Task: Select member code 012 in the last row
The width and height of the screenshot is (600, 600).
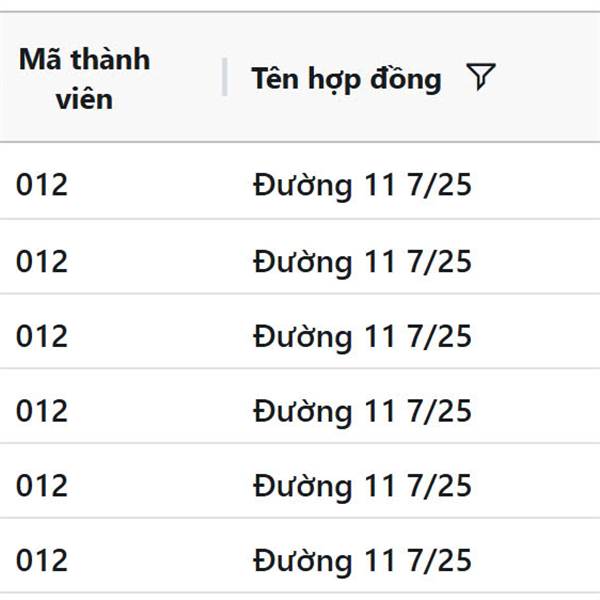Action: (x=42, y=560)
